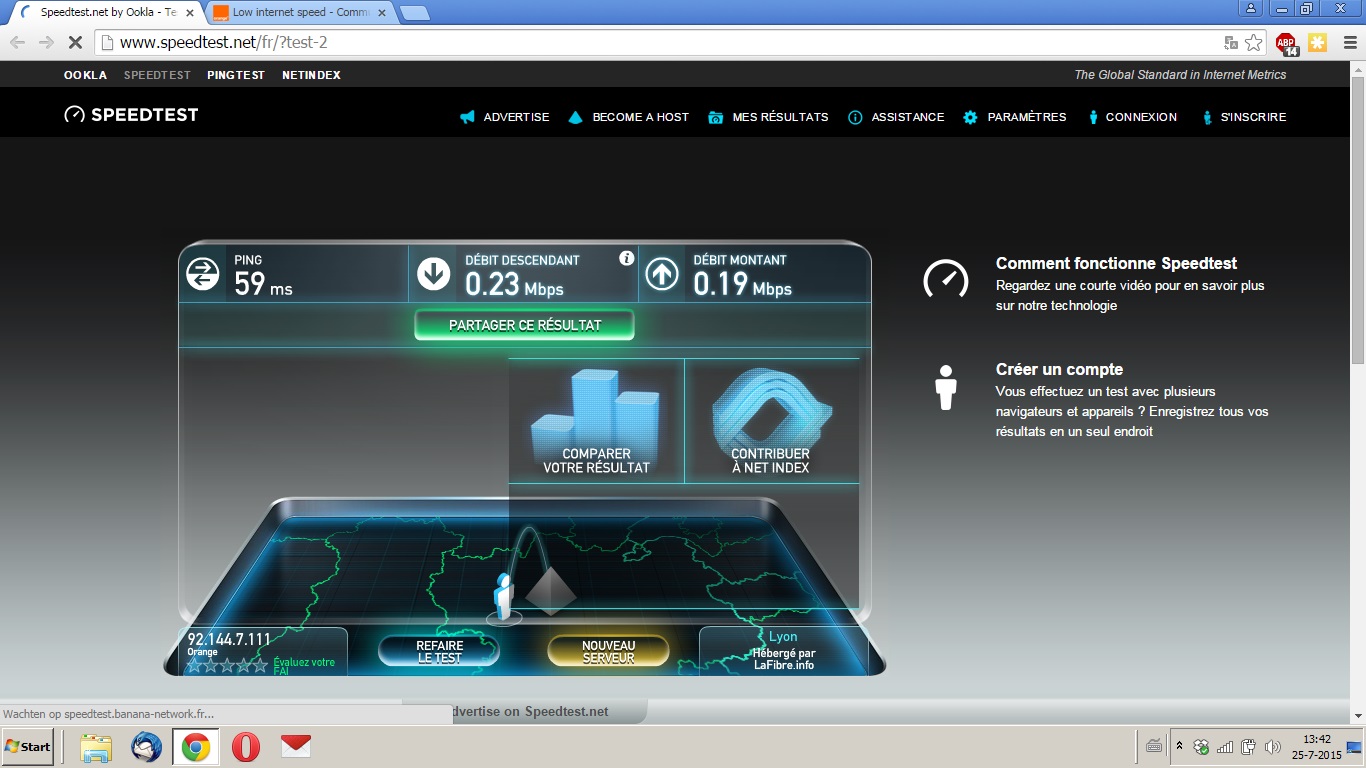The width and height of the screenshot is (1366, 768).
Task: Click PARTAGER CE RÉSULTAT
Action: click(x=524, y=325)
